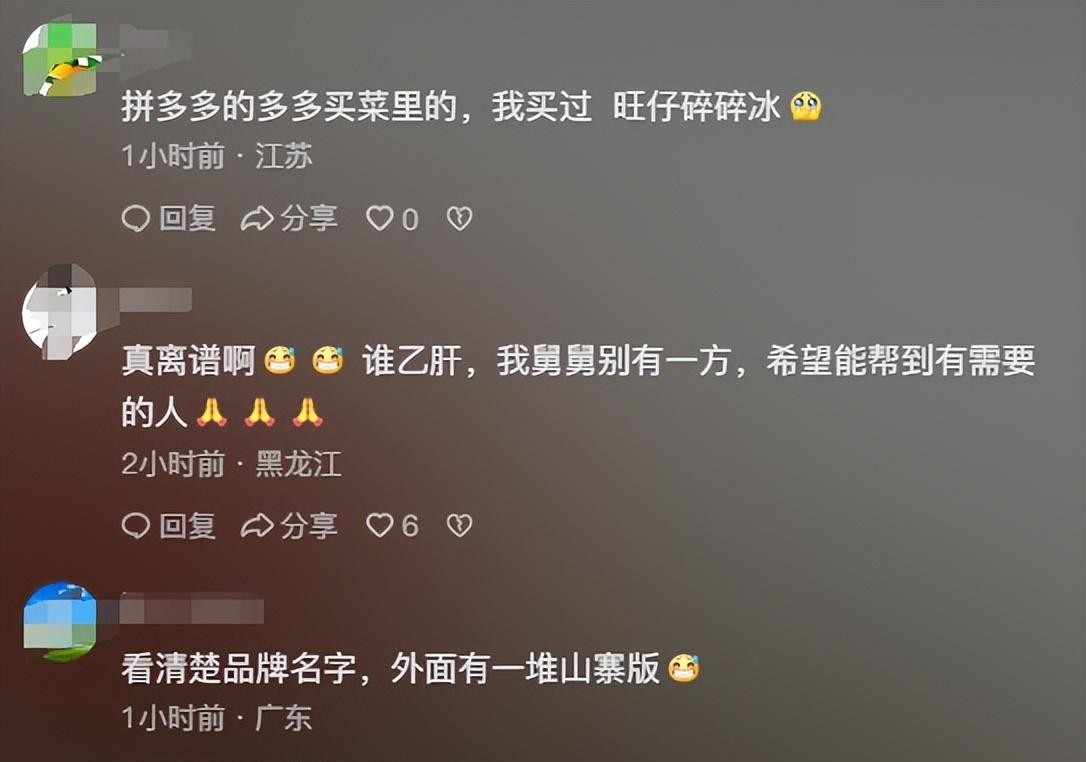Screen dimensions: 1086x762
Task: Select the comment text 拼多多的多多买菜里的
Action: tap(289, 107)
